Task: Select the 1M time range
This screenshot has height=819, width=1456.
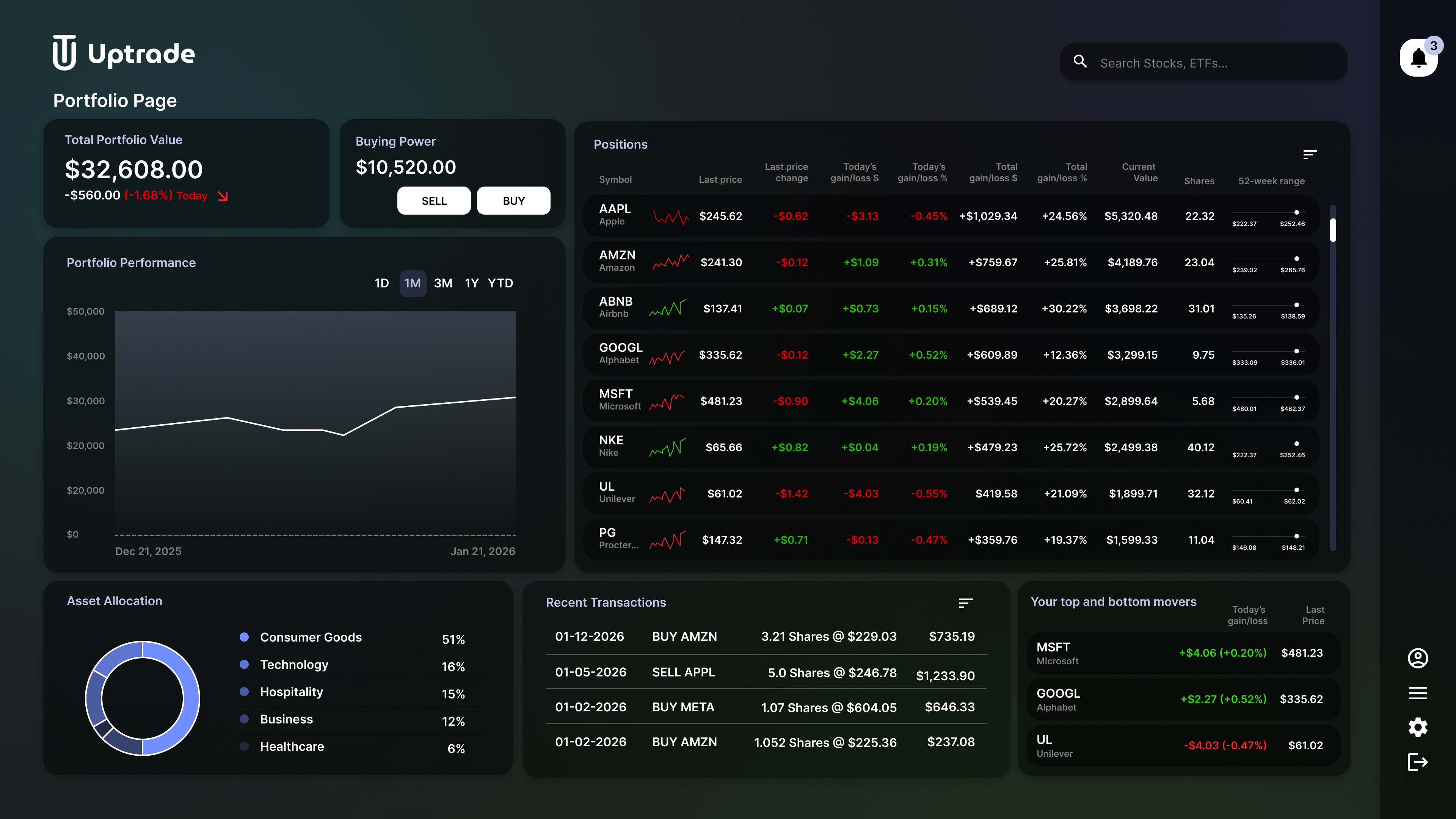Action: (x=413, y=283)
